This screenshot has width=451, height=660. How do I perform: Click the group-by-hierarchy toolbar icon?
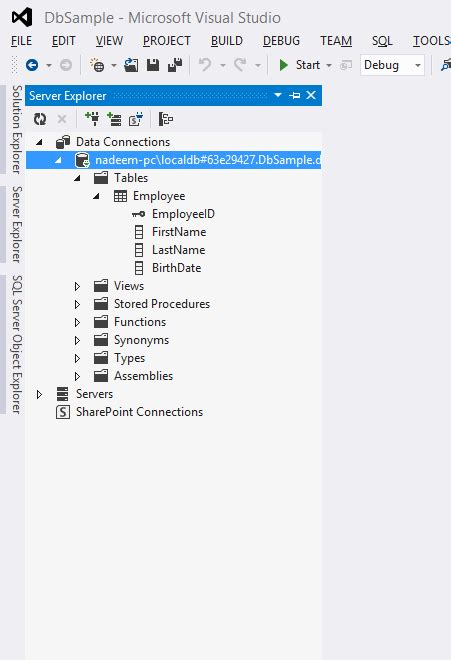pos(165,119)
